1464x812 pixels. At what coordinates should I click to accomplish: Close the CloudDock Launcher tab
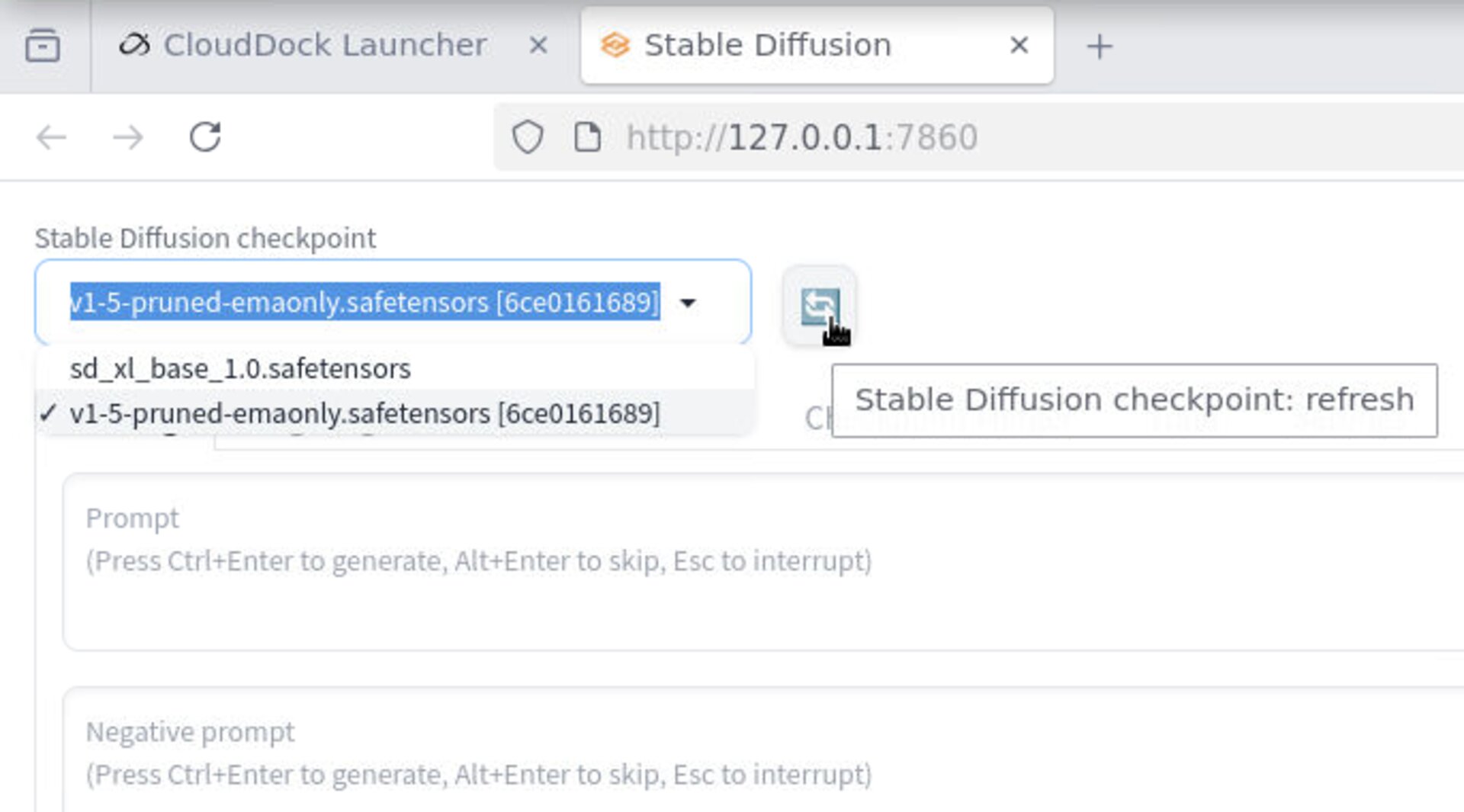(538, 46)
